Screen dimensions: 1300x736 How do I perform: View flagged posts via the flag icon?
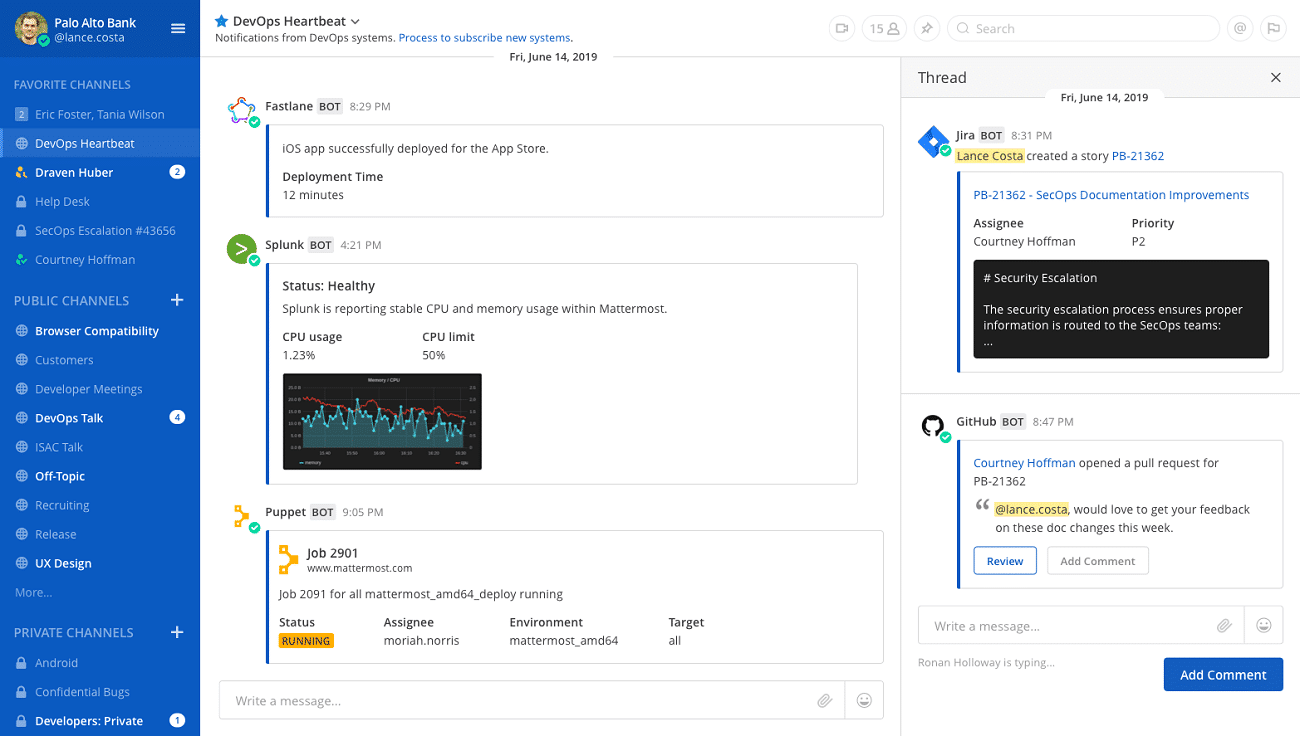(x=1274, y=28)
